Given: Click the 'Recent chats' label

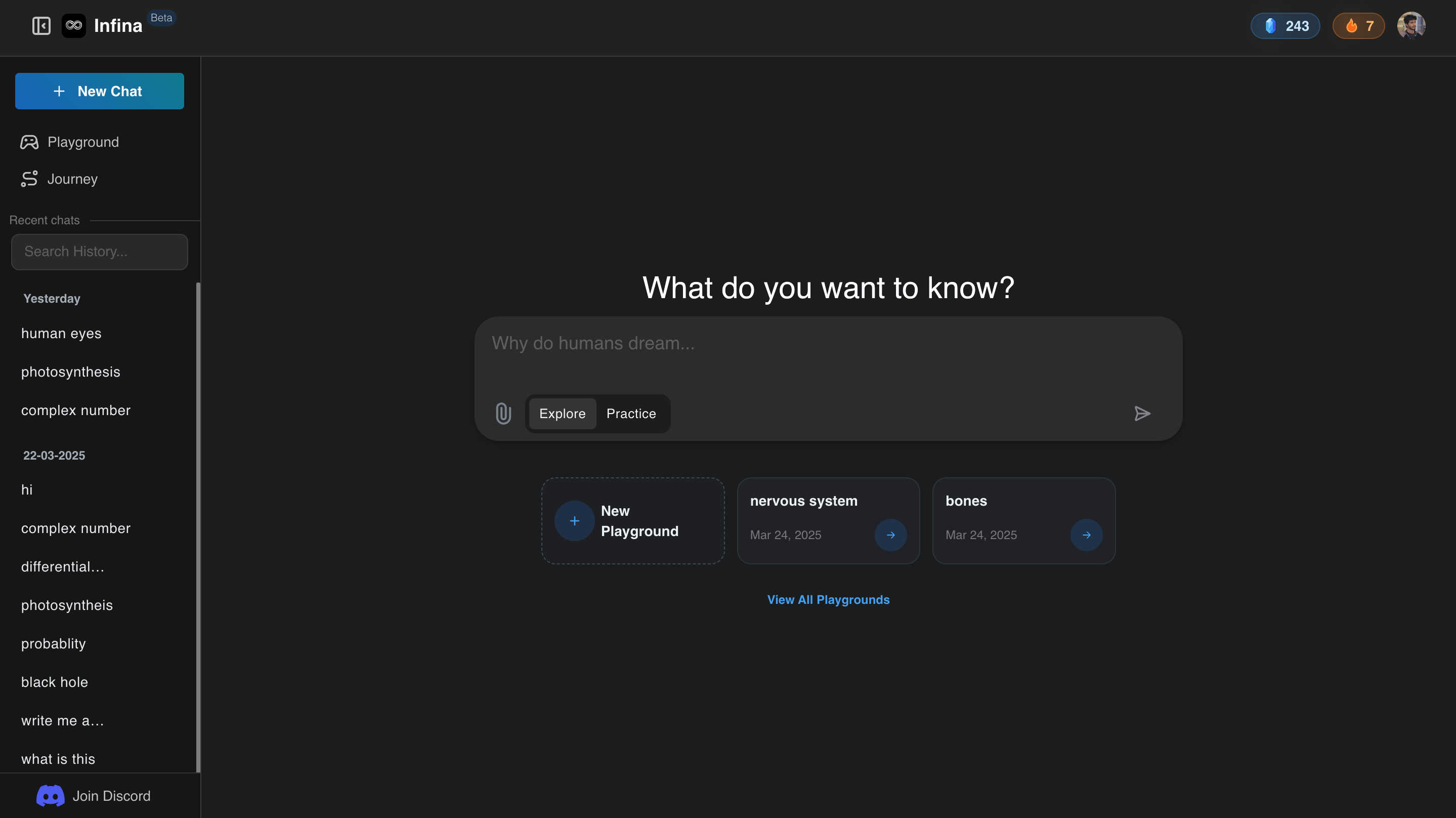Looking at the screenshot, I should click(x=45, y=220).
